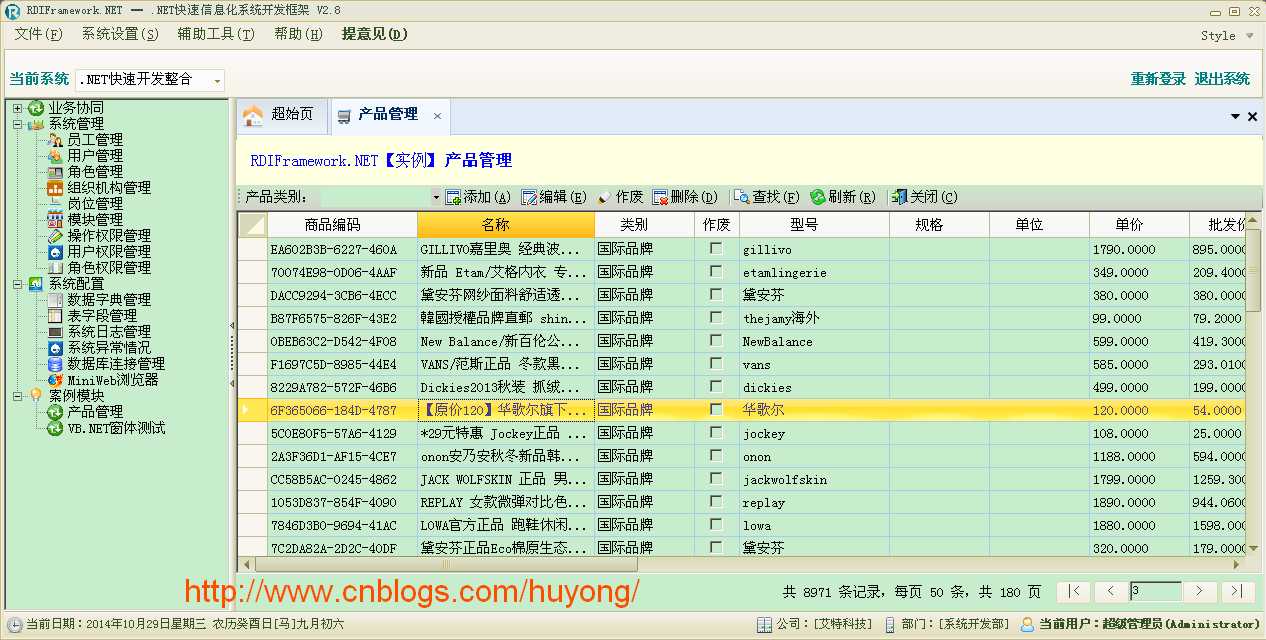Toggle 作废 checkbox for vans row
The height and width of the screenshot is (640, 1266).
click(716, 363)
